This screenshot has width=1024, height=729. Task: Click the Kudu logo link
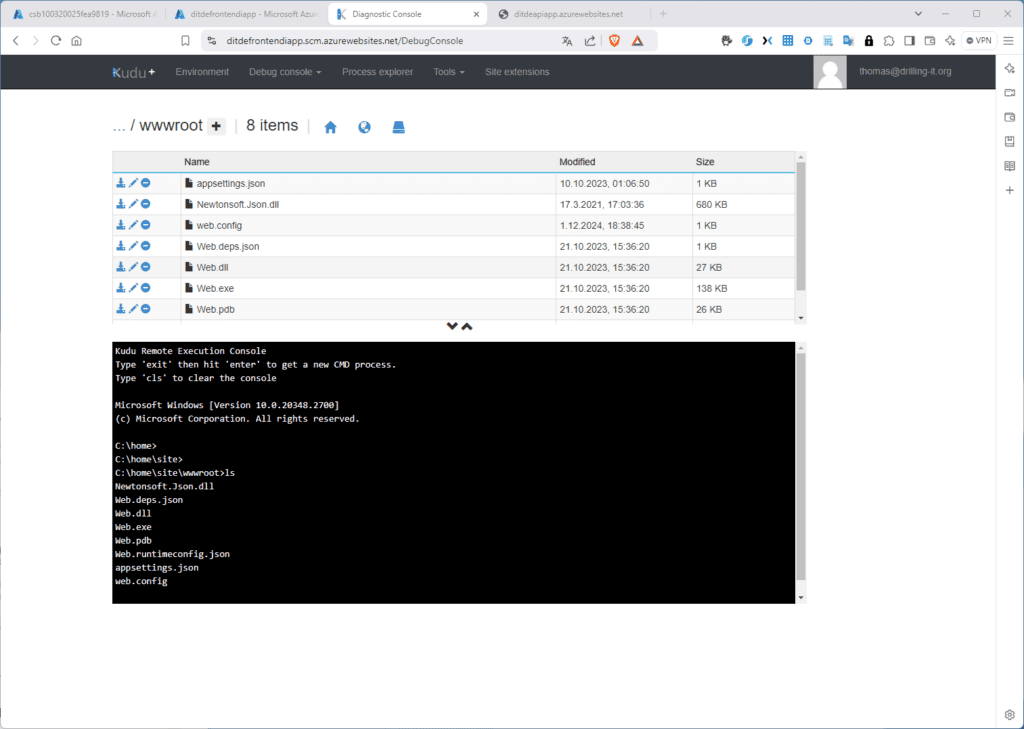pos(134,72)
